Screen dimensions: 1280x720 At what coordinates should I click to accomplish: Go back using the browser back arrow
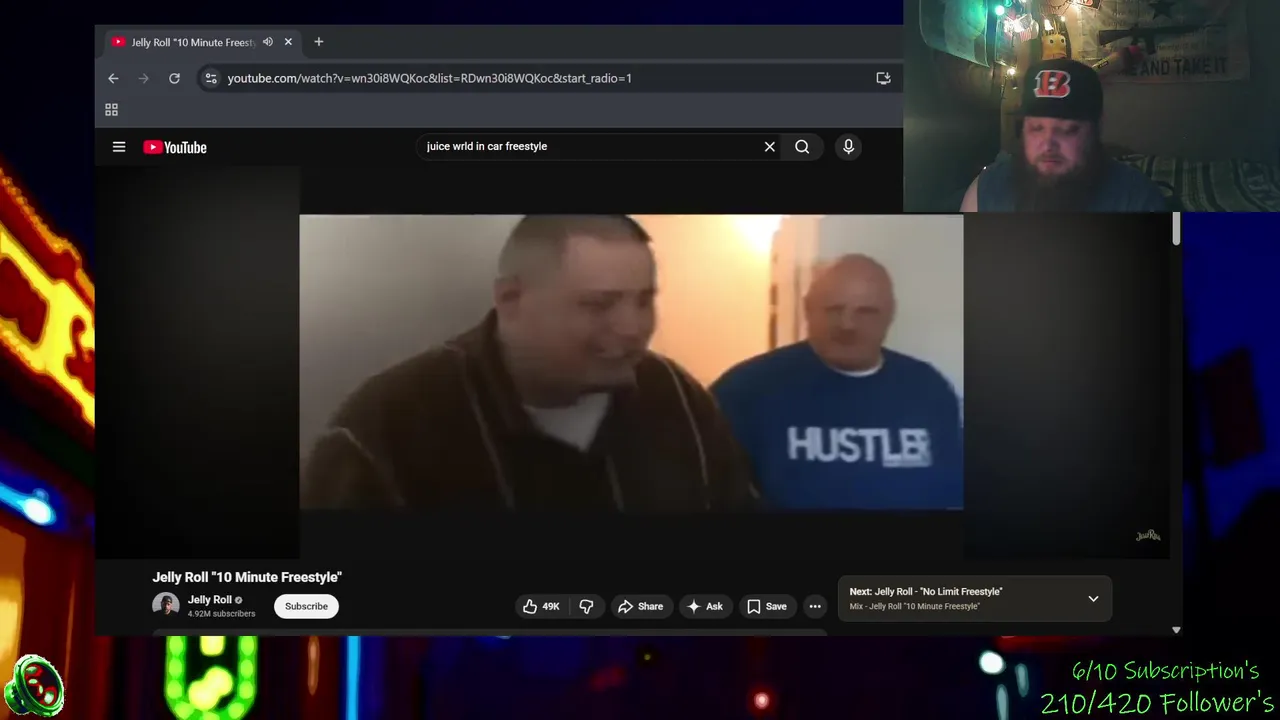point(113,78)
